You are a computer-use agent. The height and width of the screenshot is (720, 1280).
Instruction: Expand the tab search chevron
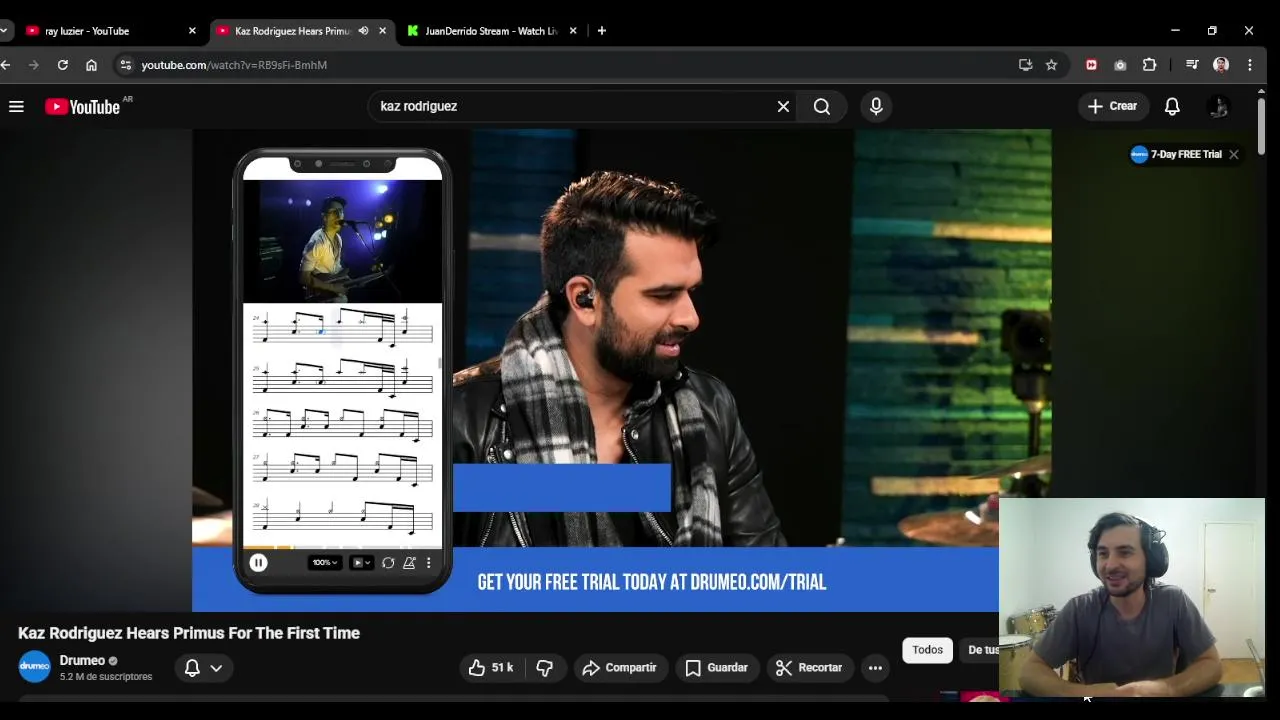(x=4, y=31)
